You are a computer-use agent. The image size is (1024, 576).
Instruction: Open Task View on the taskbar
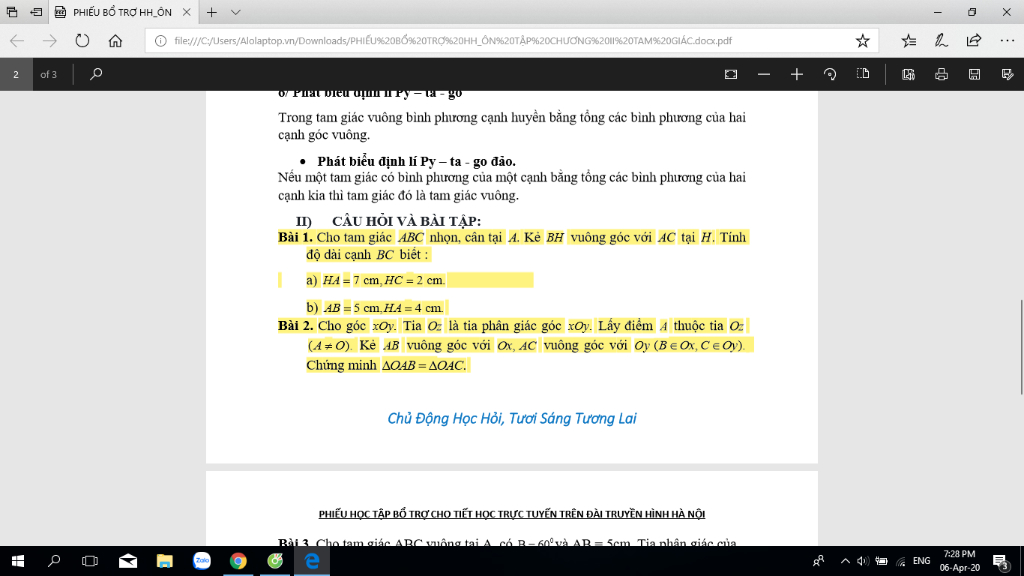90,561
